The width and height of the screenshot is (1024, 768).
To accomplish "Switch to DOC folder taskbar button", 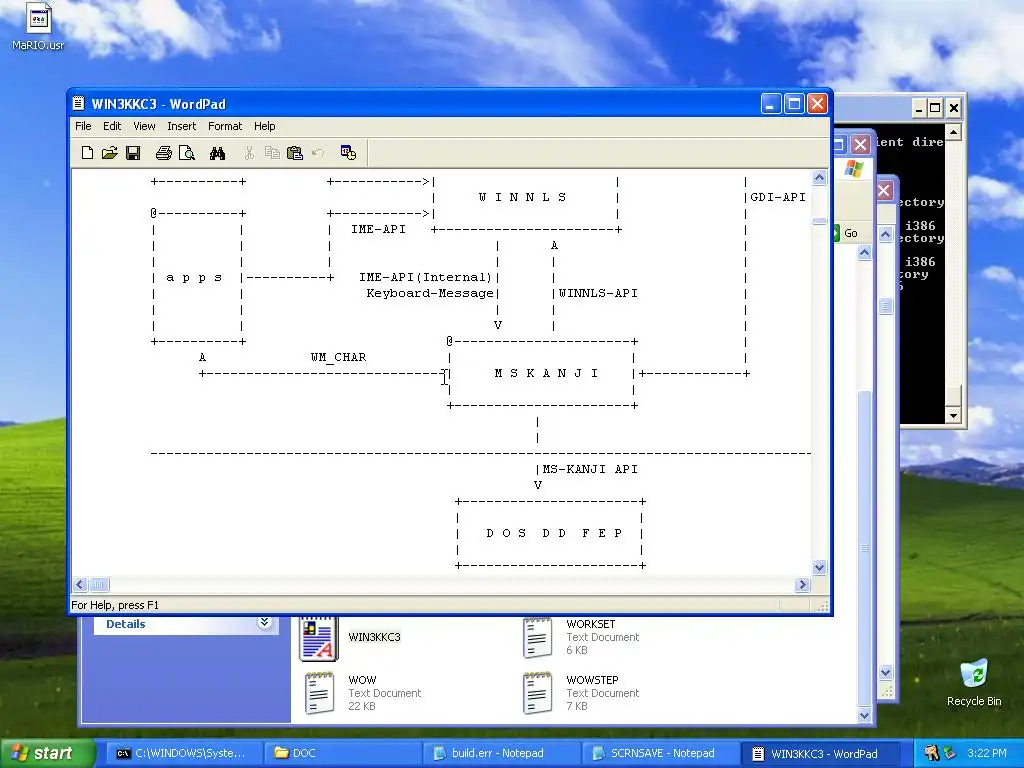I will click(x=342, y=753).
